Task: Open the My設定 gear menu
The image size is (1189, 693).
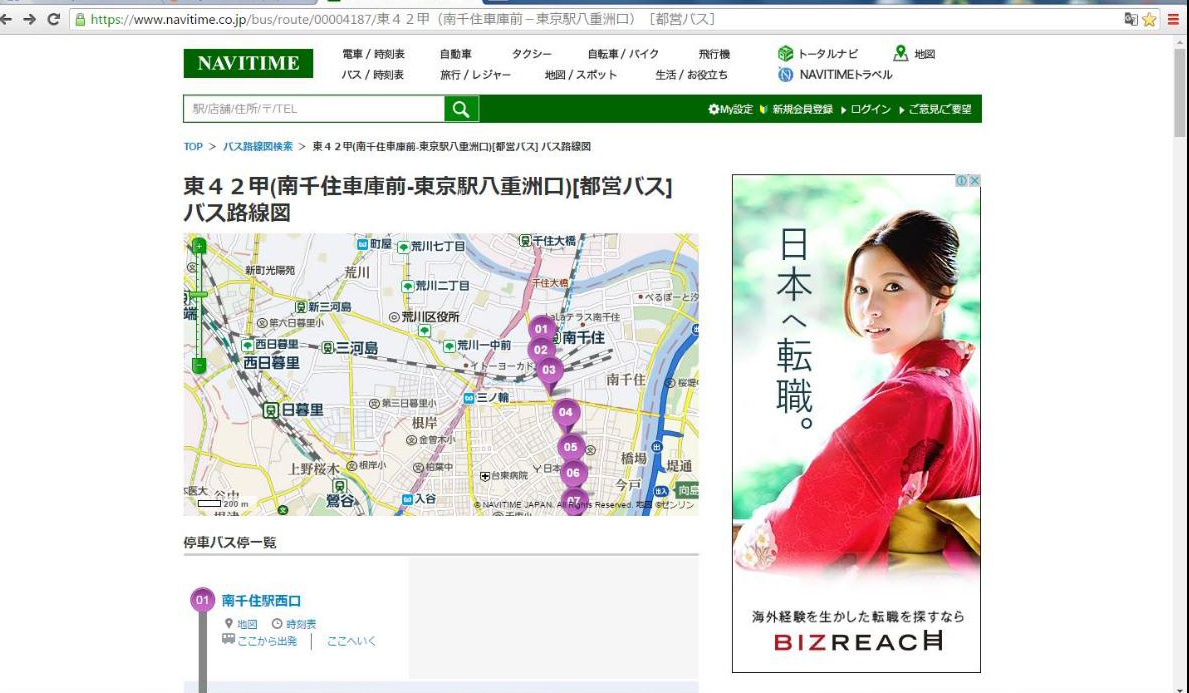Action: (x=730, y=109)
